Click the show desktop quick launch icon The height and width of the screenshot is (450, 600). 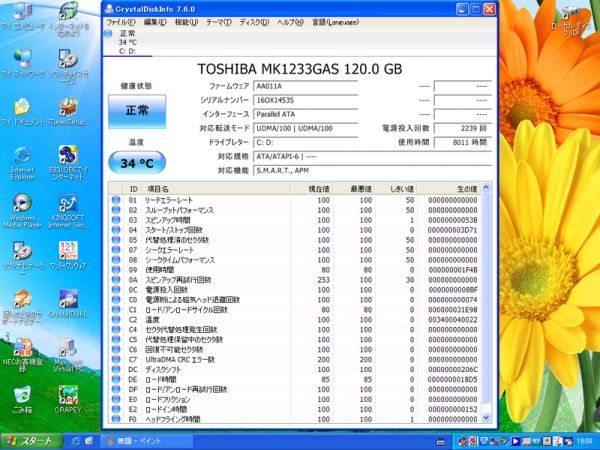click(88, 441)
